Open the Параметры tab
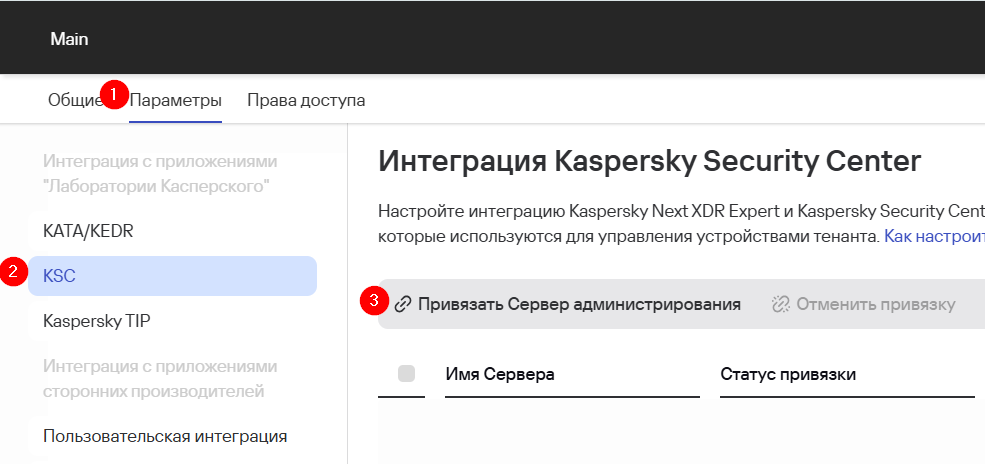The width and height of the screenshot is (985, 464). point(176,101)
